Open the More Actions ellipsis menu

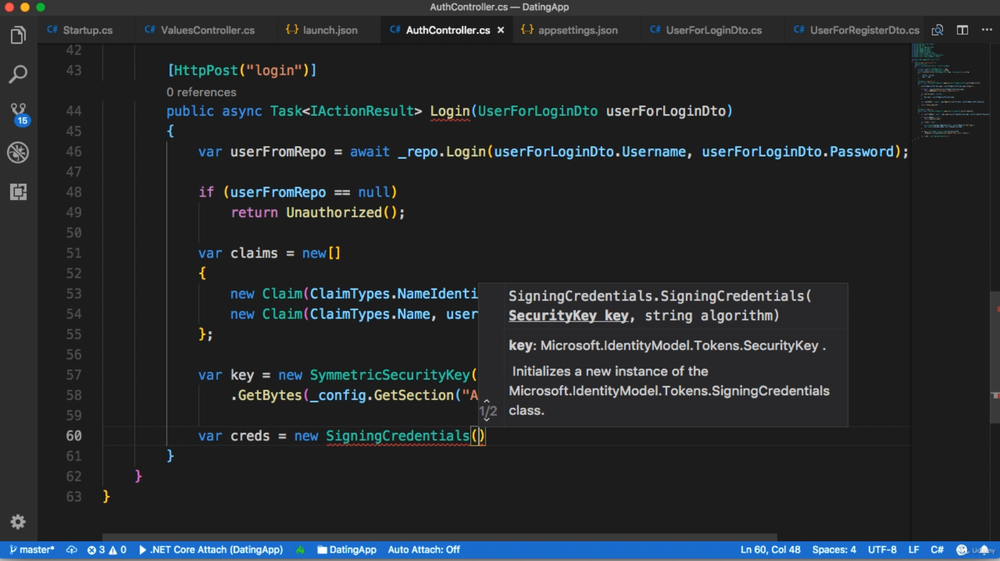pyautogui.click(x=987, y=30)
